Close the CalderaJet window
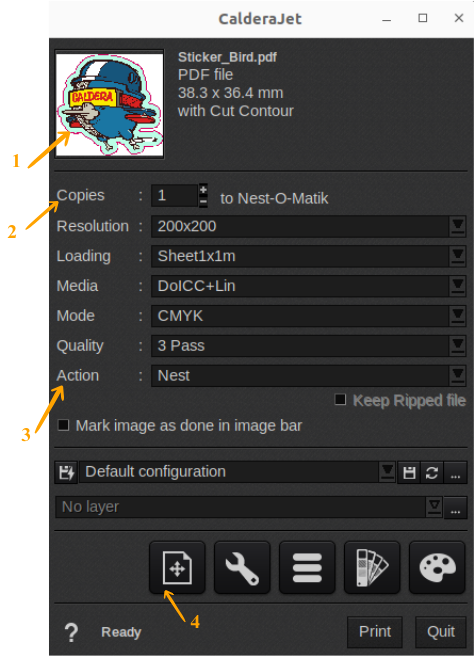The height and width of the screenshot is (656, 475). pos(459,18)
